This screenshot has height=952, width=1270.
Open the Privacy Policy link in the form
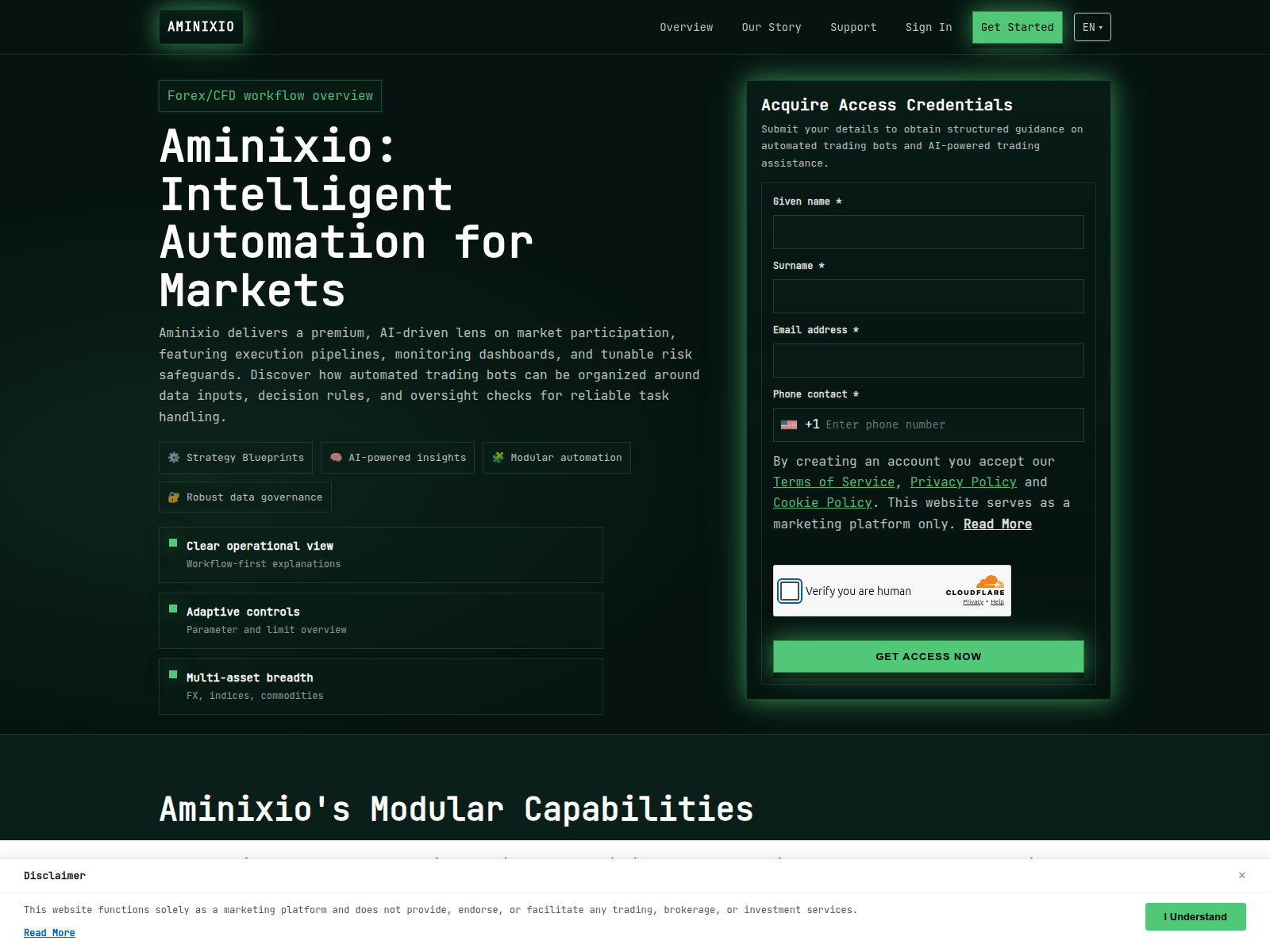(x=964, y=482)
